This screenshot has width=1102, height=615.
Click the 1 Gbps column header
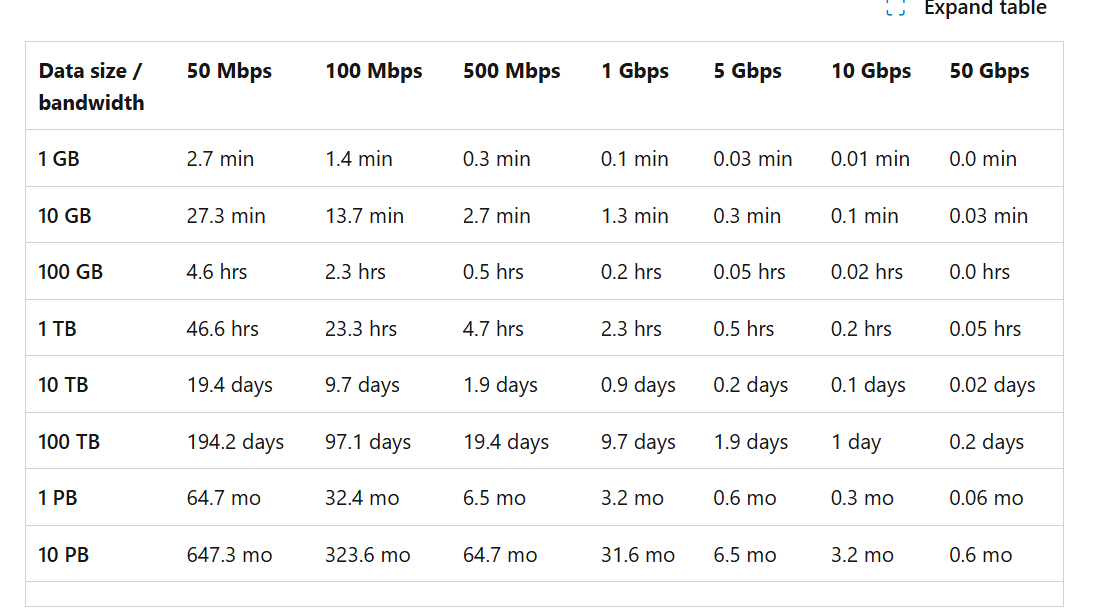(635, 72)
